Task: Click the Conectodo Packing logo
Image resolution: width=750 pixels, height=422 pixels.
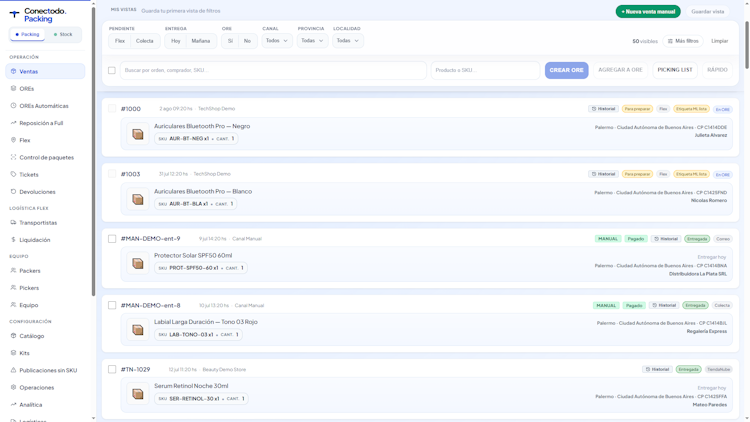Action: click(x=38, y=15)
